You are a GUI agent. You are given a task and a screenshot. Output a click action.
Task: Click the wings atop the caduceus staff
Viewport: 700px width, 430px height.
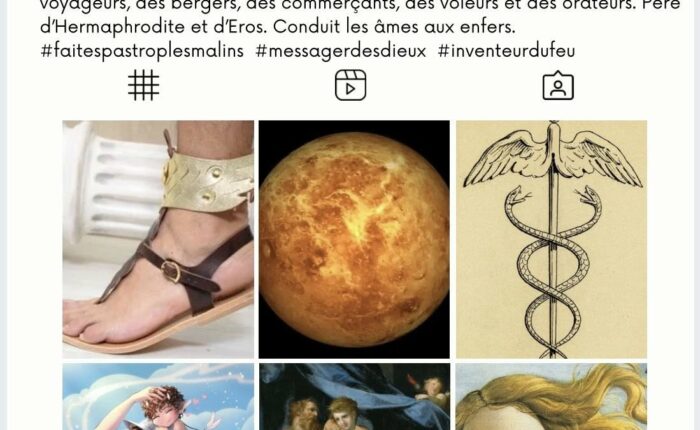tap(553, 156)
